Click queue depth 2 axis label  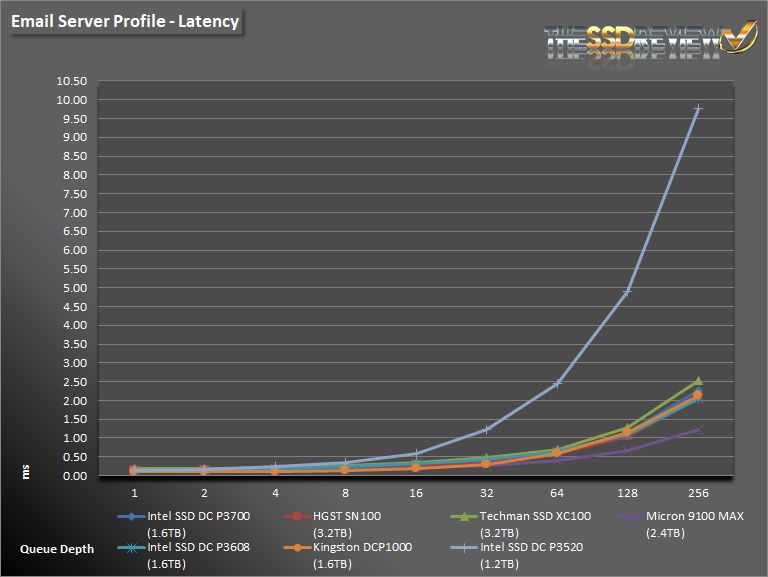coord(204,493)
